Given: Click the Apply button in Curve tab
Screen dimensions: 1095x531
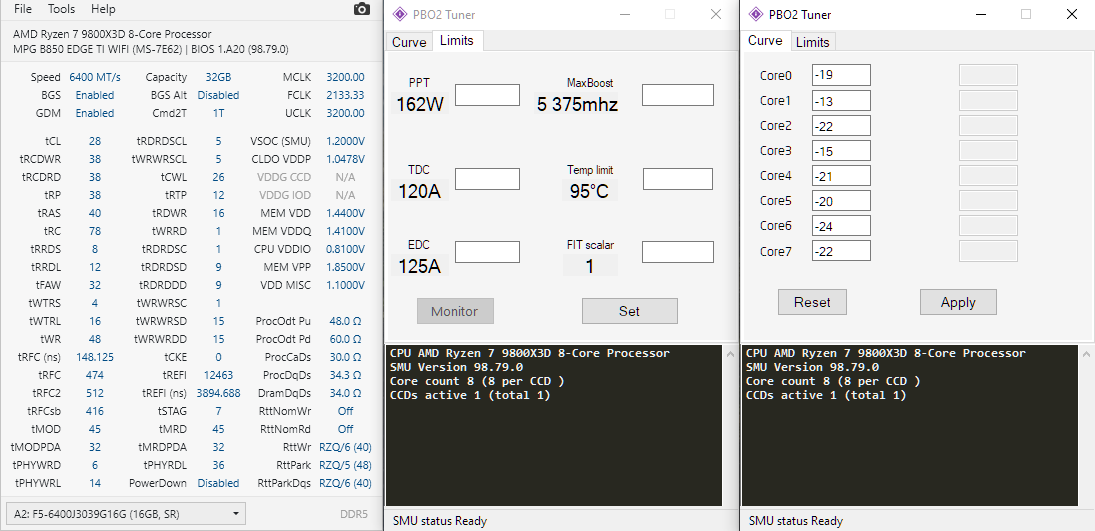Looking at the screenshot, I should (958, 303).
